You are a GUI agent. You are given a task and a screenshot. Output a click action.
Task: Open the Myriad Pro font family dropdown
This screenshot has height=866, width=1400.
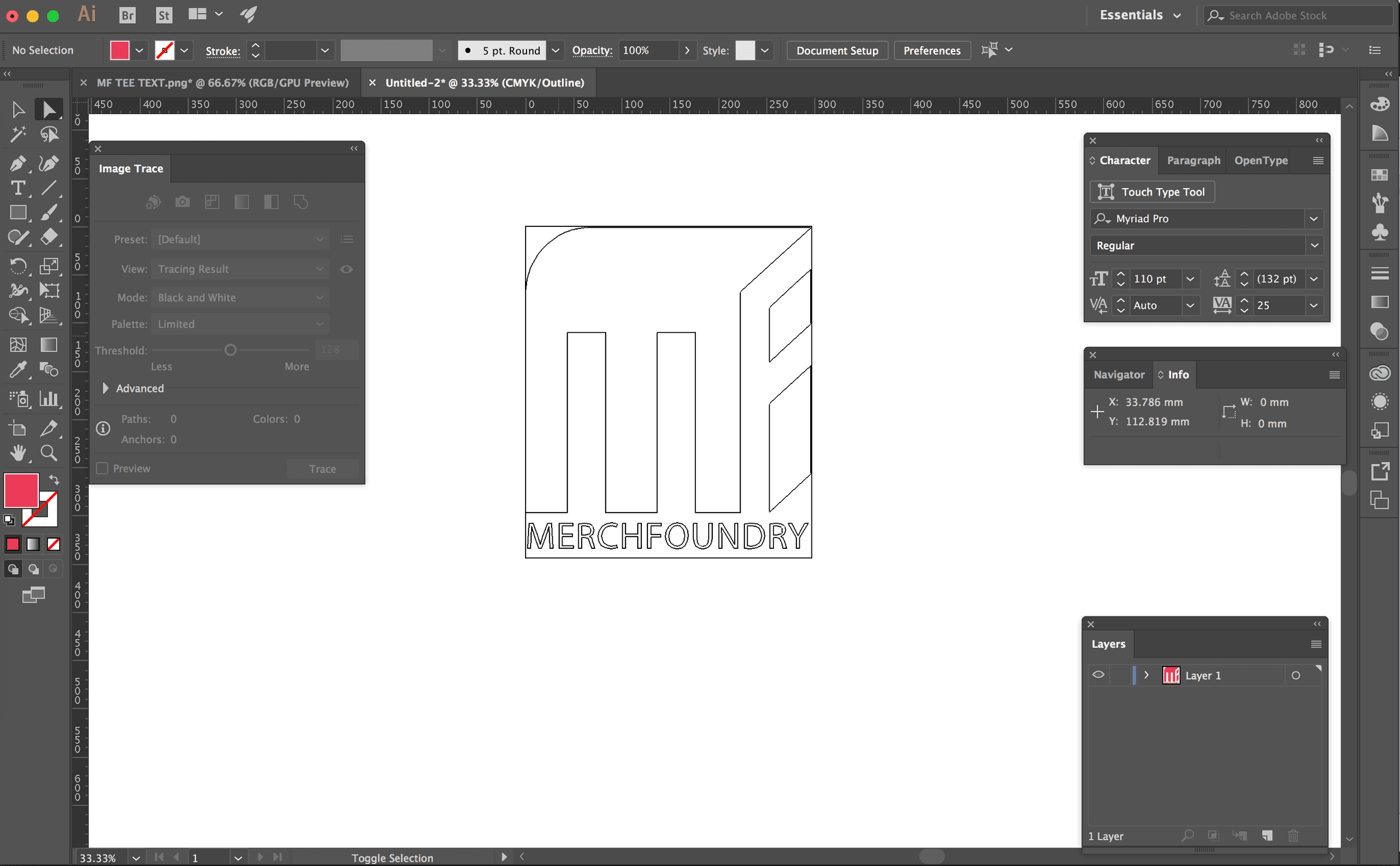tap(1313, 219)
